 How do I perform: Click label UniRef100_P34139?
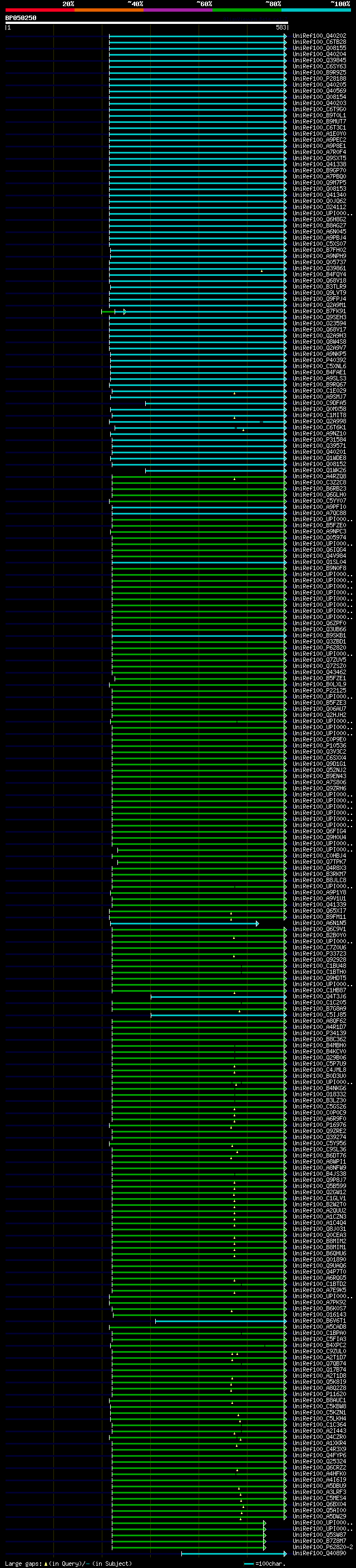click(319, 1033)
